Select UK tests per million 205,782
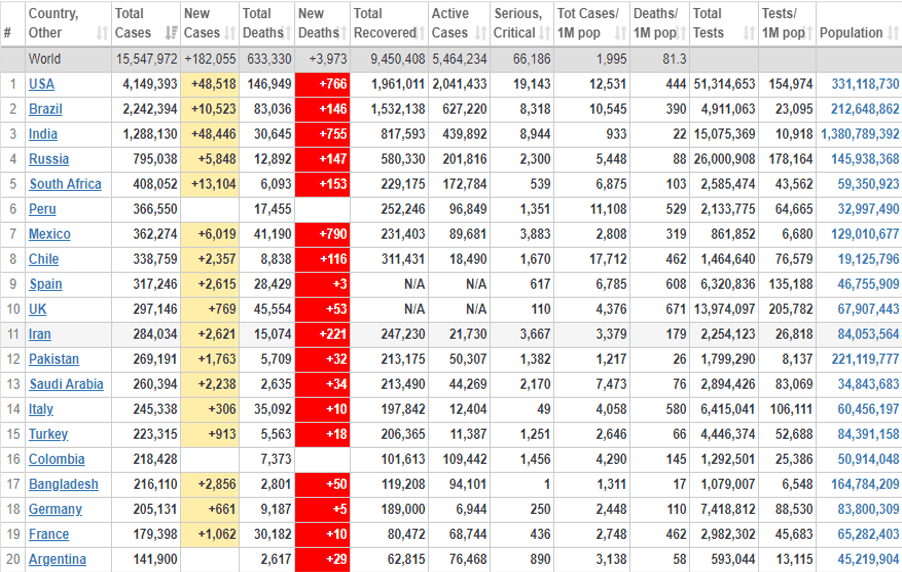 [x=790, y=309]
